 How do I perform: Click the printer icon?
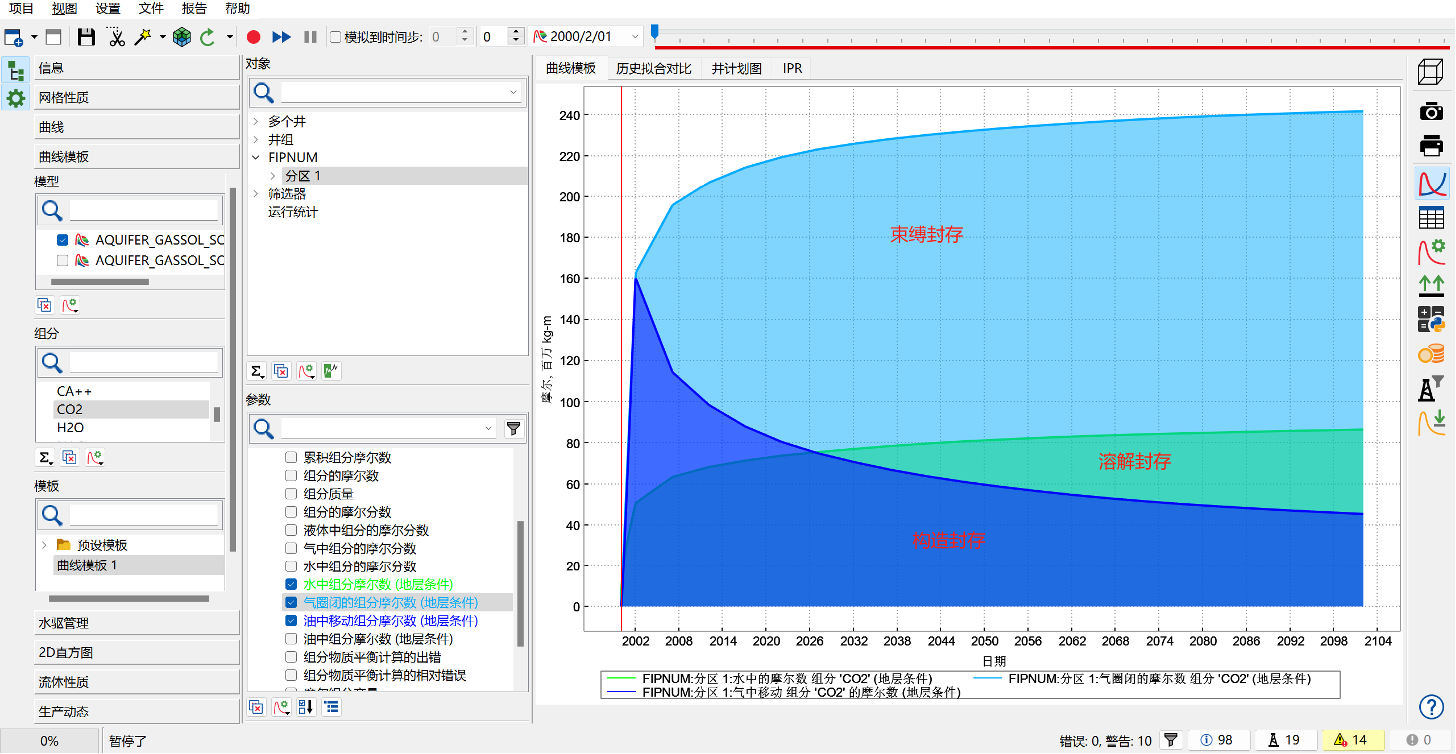coord(1432,147)
